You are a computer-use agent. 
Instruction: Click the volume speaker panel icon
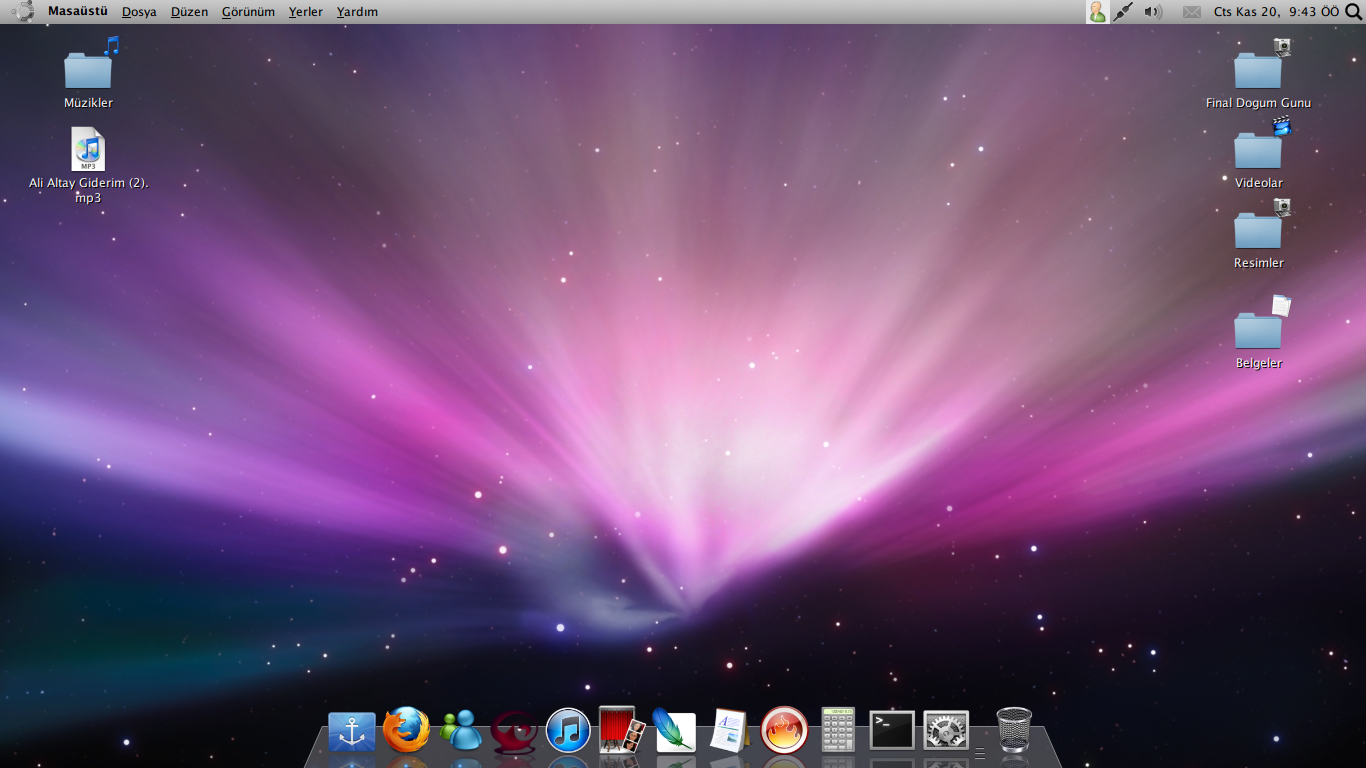click(x=1153, y=12)
